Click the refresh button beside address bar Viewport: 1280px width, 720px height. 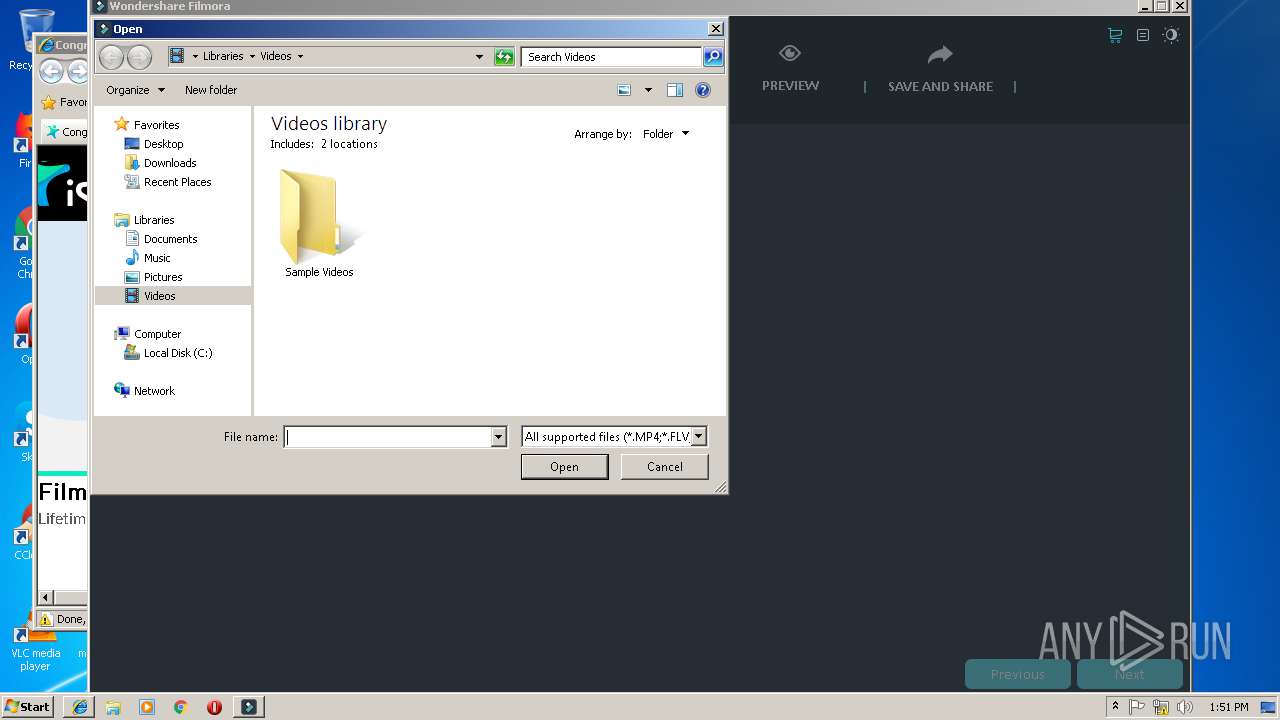[504, 57]
